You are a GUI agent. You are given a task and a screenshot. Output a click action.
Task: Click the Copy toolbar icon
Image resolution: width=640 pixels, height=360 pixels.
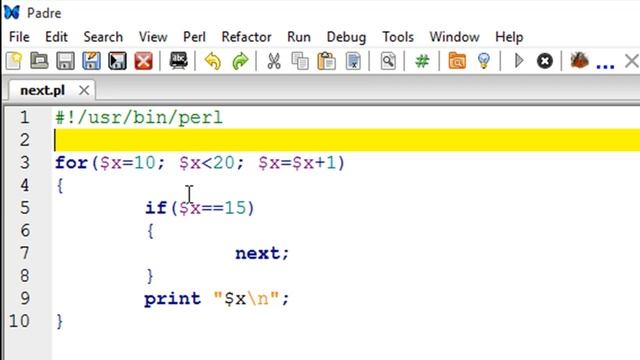click(300, 61)
